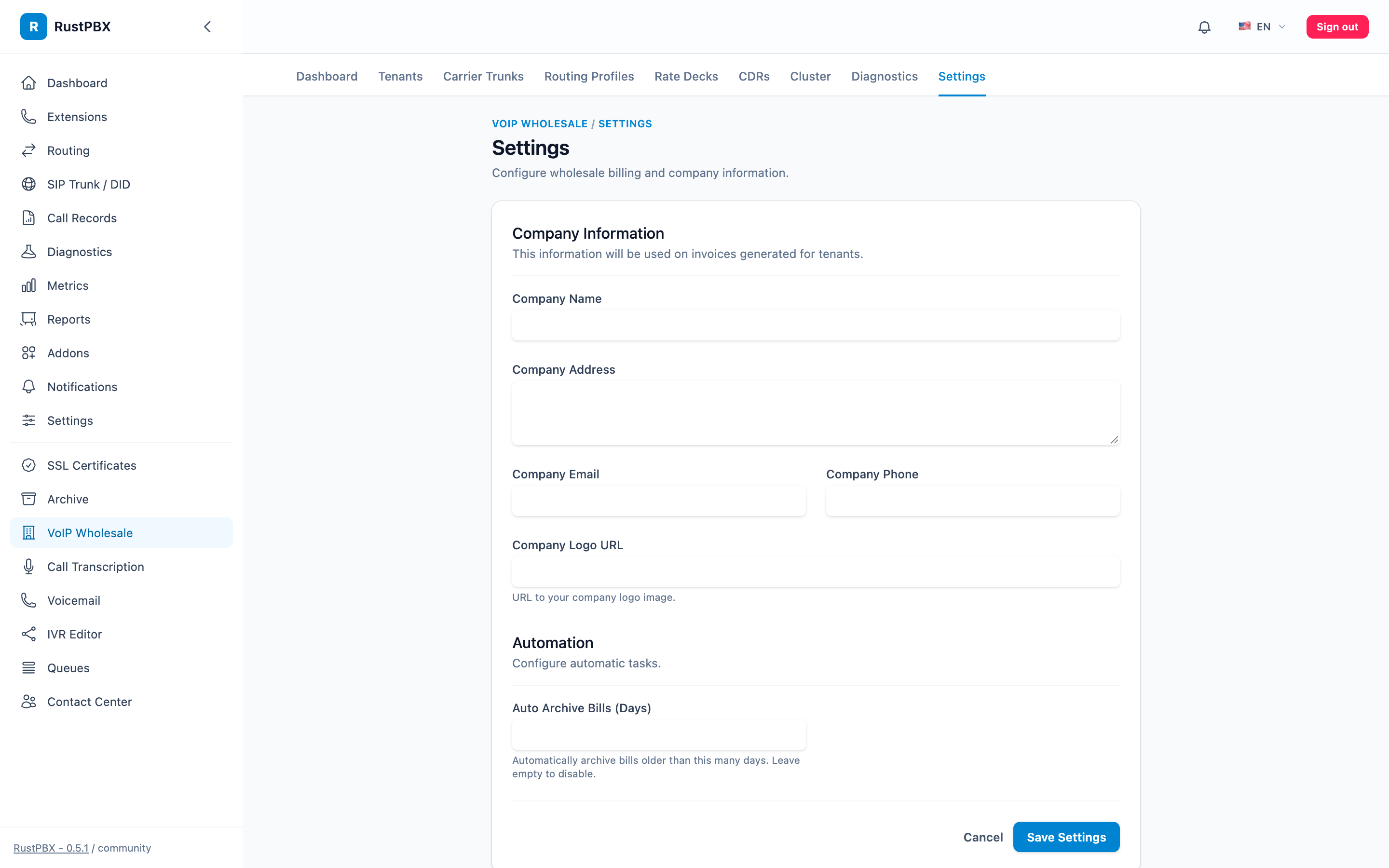This screenshot has width=1389, height=868.
Task: Open sidebar Settings sliders icon
Action: (29, 420)
